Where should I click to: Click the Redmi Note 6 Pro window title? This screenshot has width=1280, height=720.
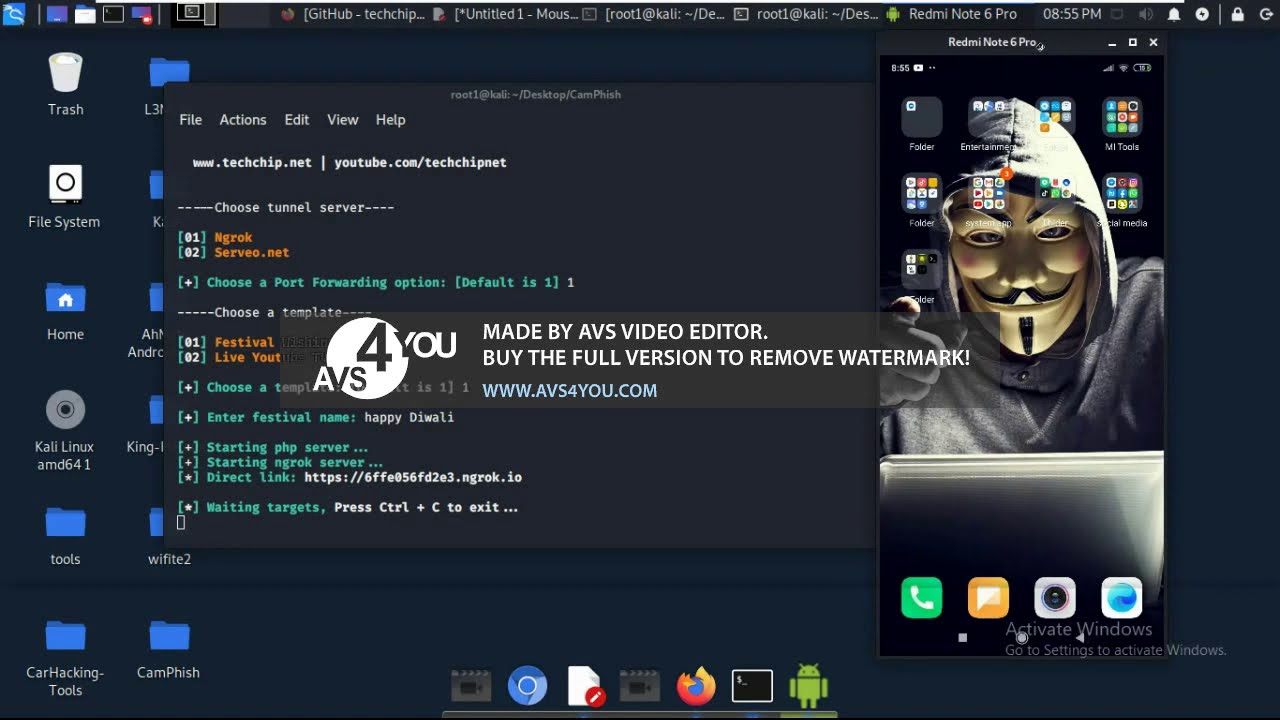[992, 42]
